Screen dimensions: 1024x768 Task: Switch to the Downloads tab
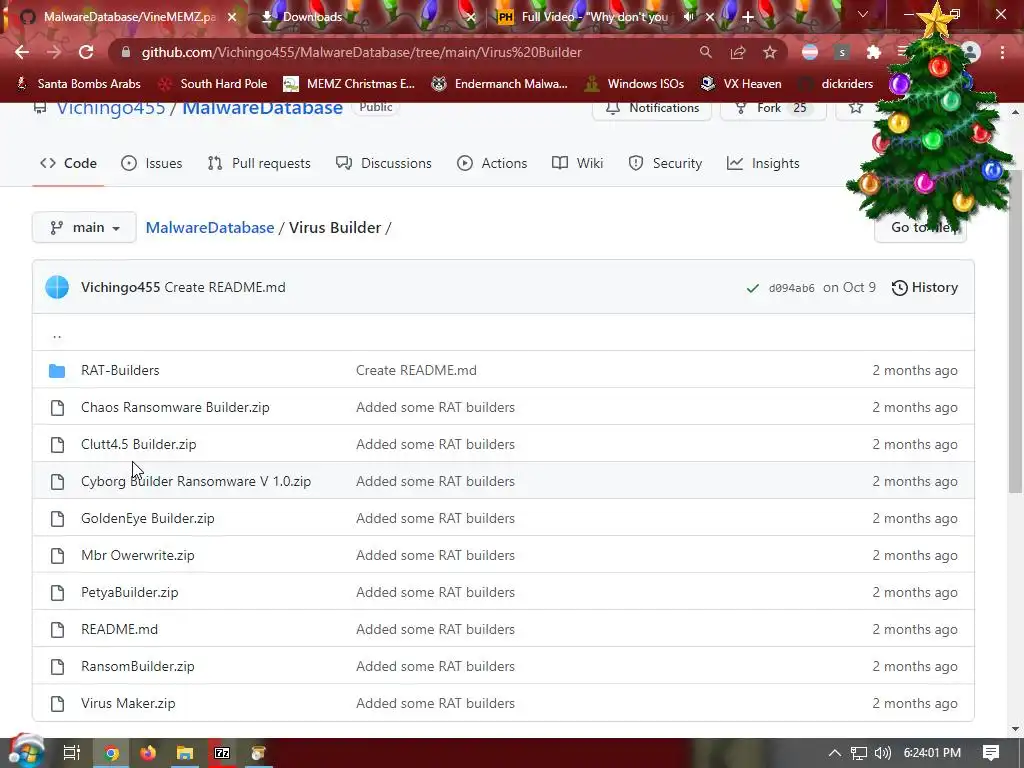312,17
